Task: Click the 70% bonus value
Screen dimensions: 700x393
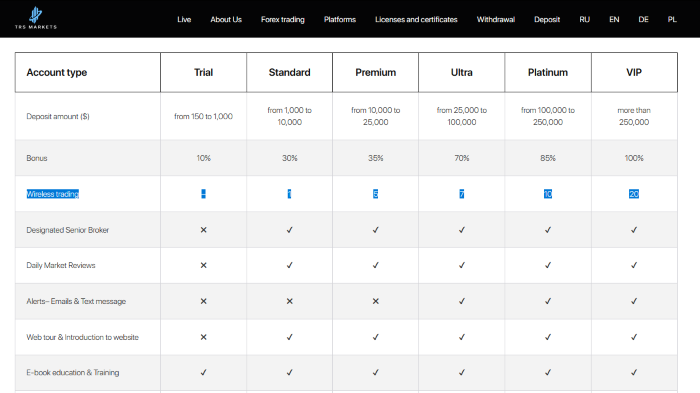Action: click(x=462, y=158)
